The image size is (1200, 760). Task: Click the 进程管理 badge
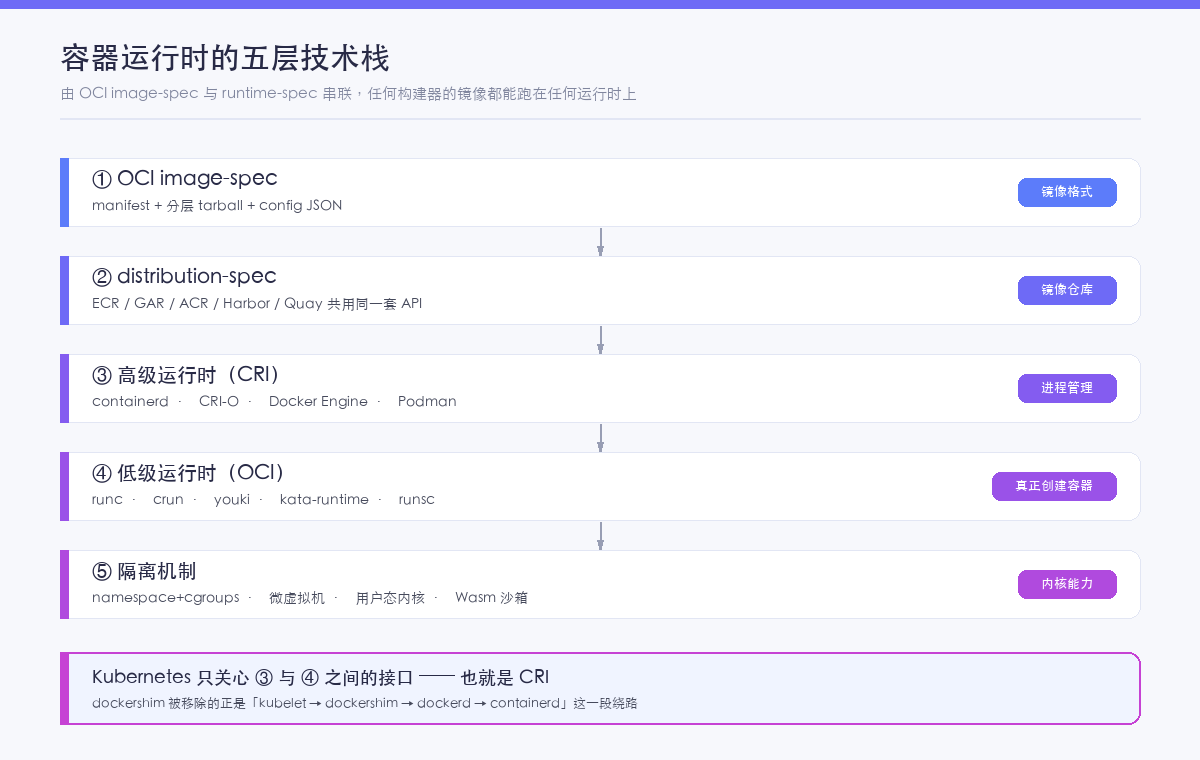click(x=1067, y=388)
